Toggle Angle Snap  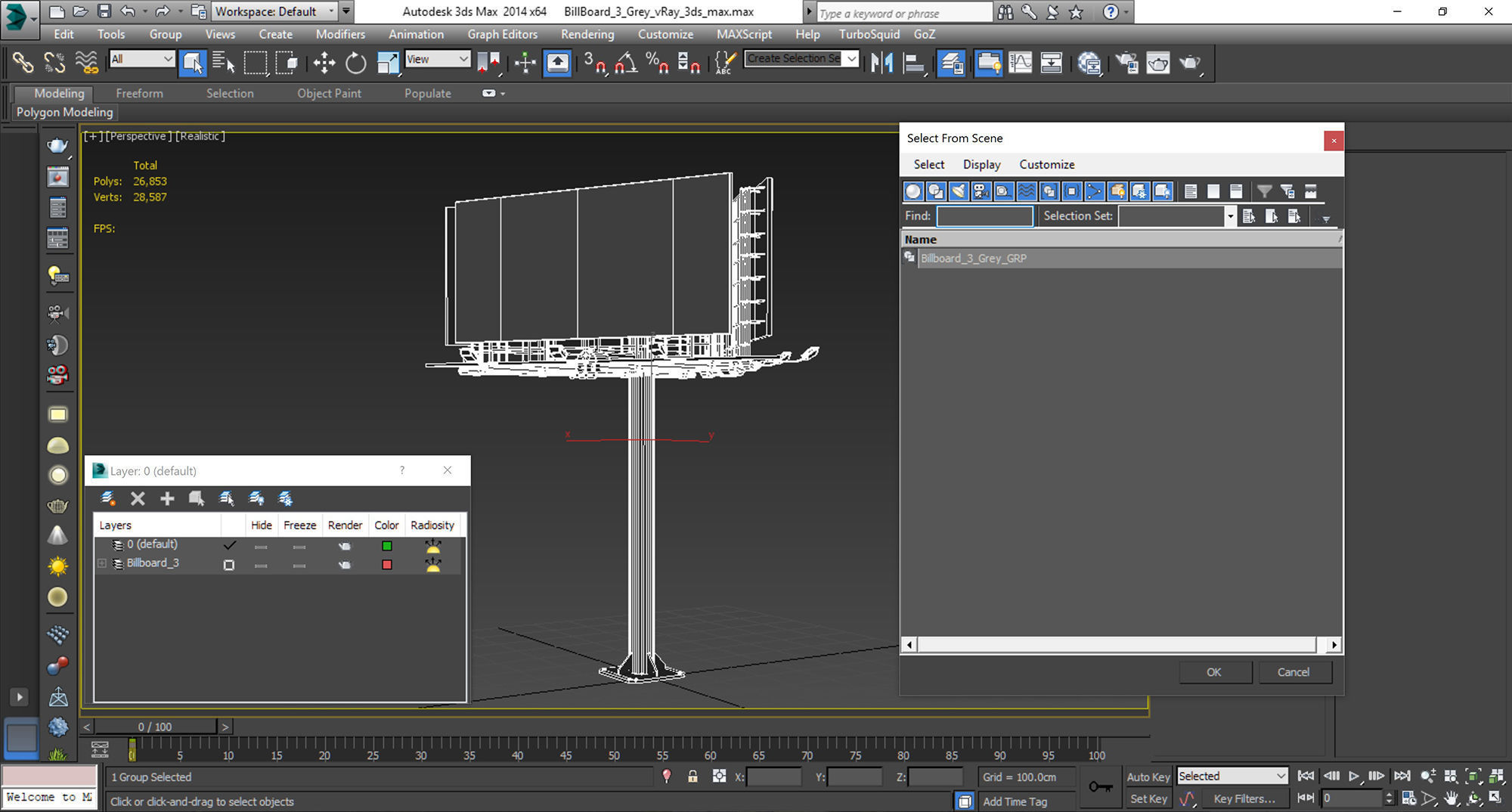tap(626, 63)
